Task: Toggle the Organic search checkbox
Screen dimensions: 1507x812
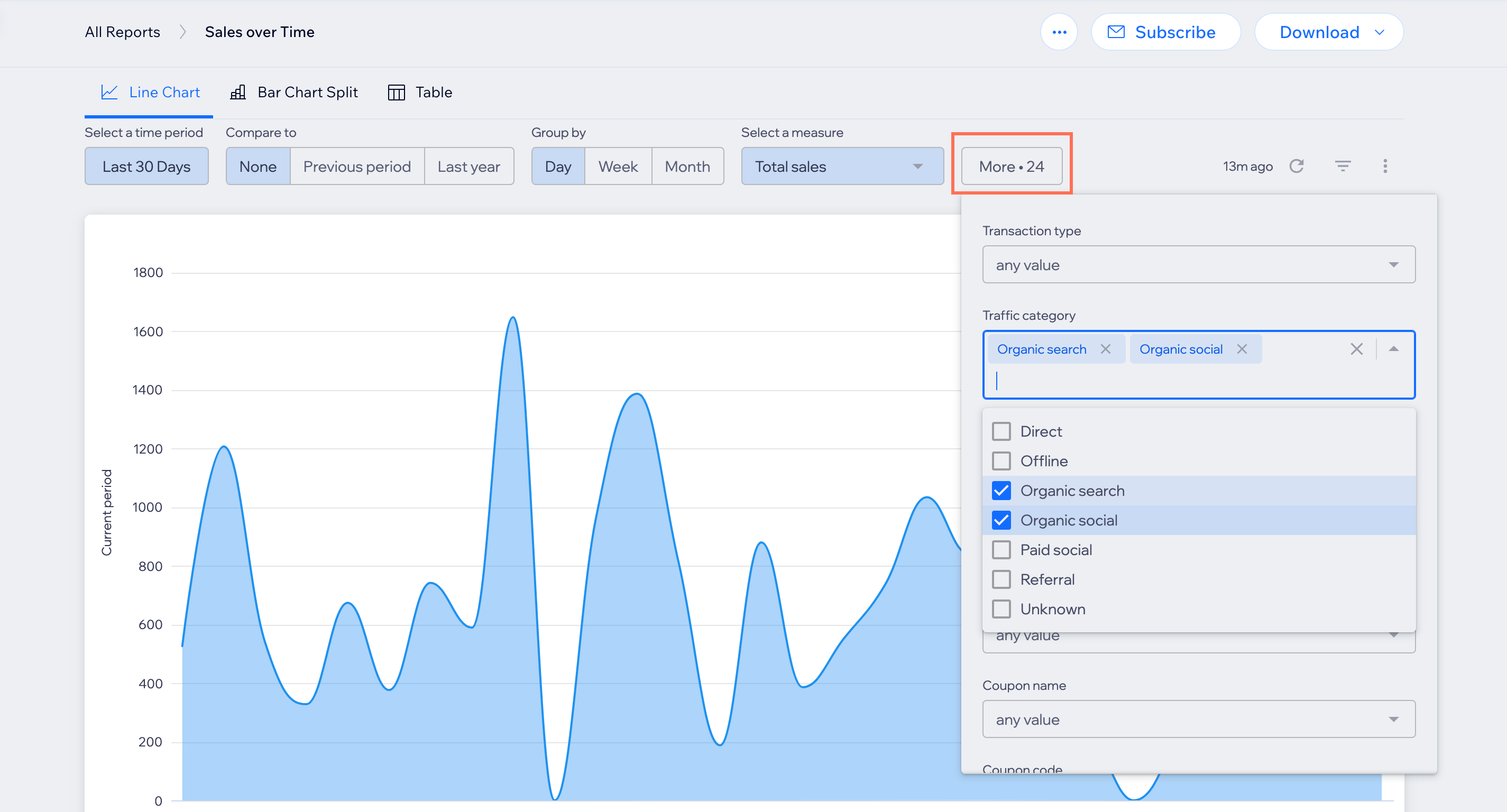Action: [x=1000, y=490]
